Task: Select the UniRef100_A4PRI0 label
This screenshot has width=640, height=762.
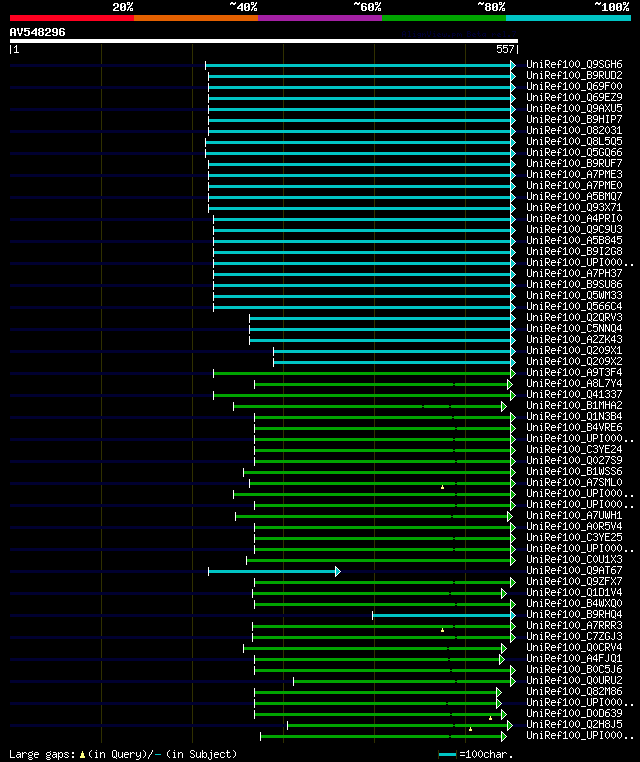Action: pyautogui.click(x=574, y=218)
